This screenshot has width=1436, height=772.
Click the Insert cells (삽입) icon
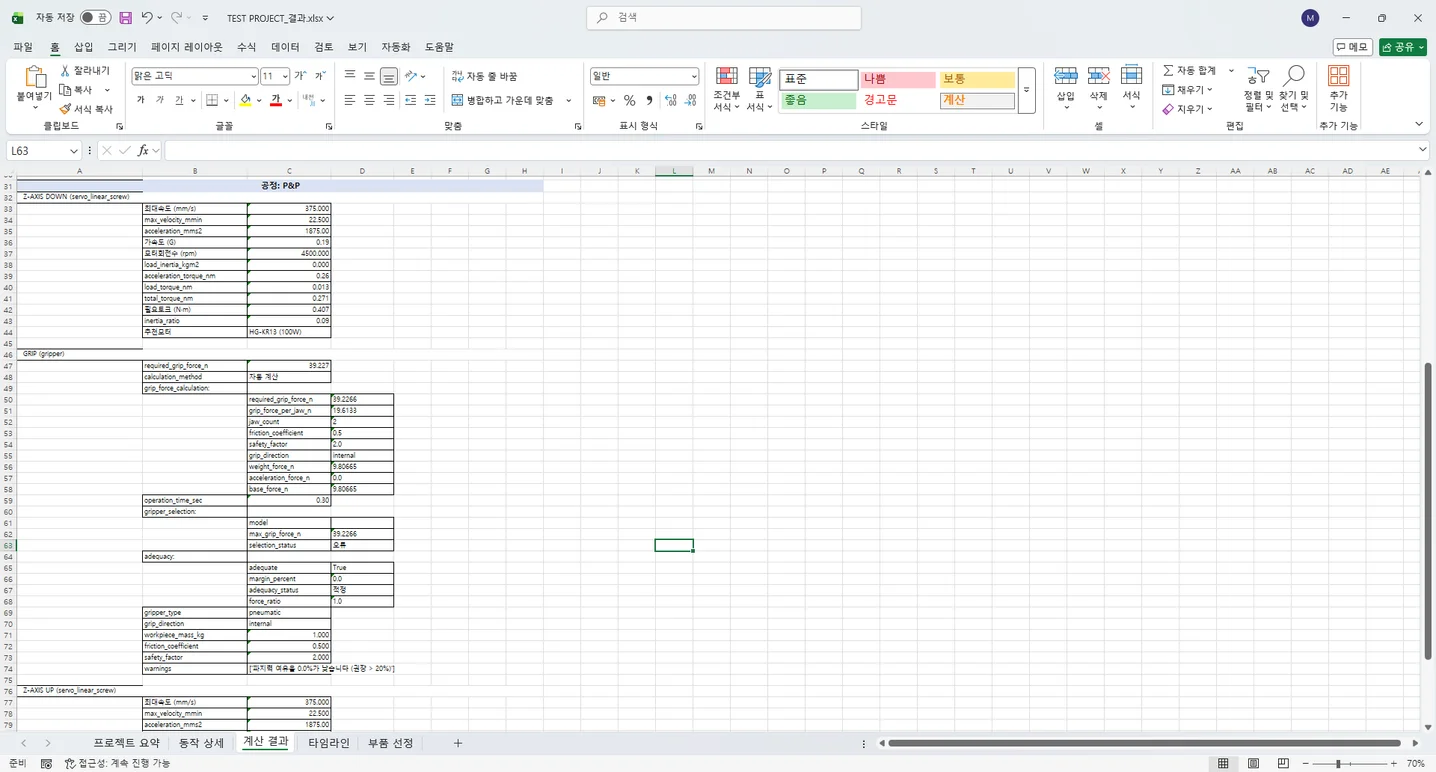coord(1066,77)
